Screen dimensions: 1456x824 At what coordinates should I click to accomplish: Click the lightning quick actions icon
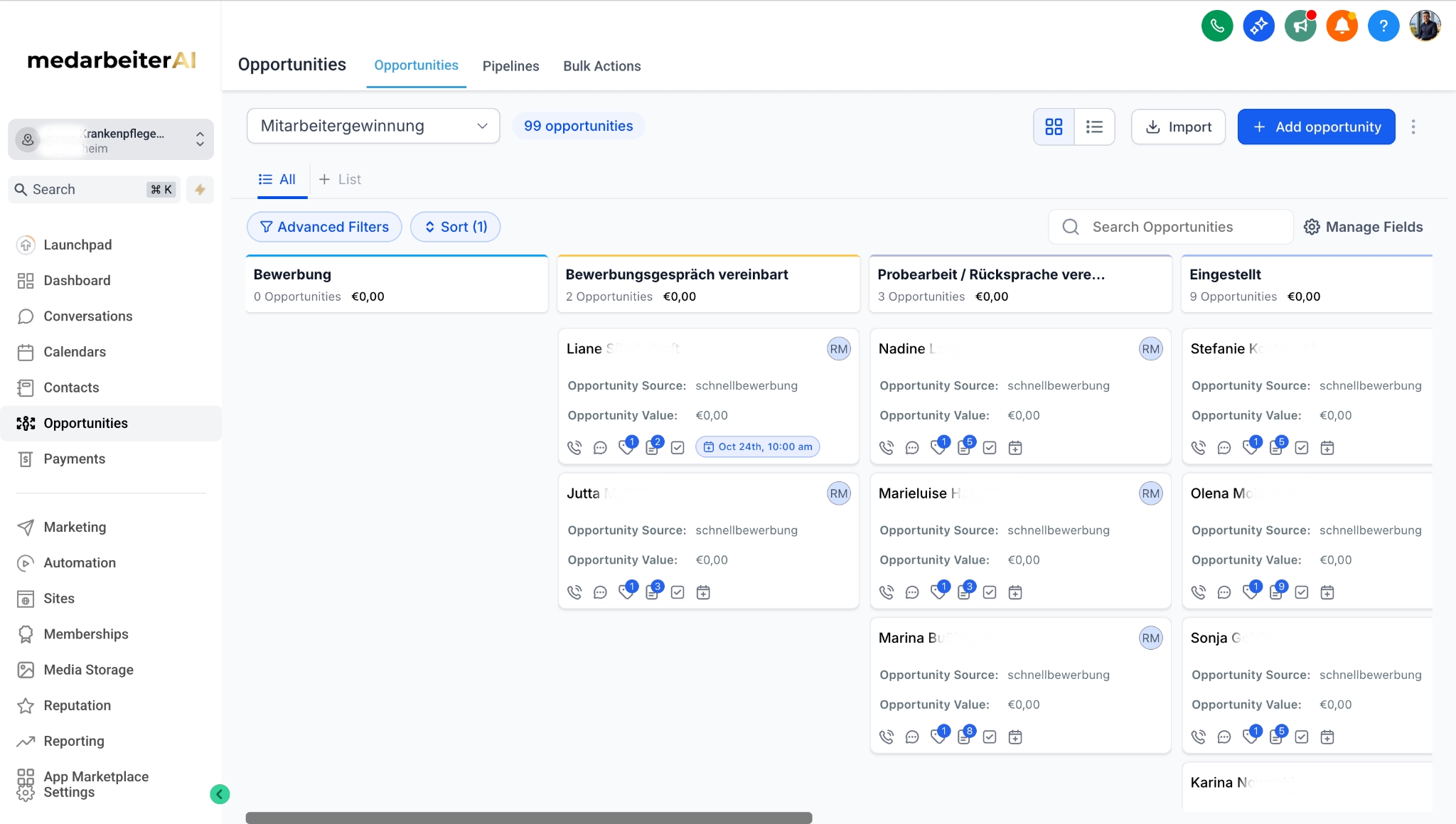click(x=200, y=189)
